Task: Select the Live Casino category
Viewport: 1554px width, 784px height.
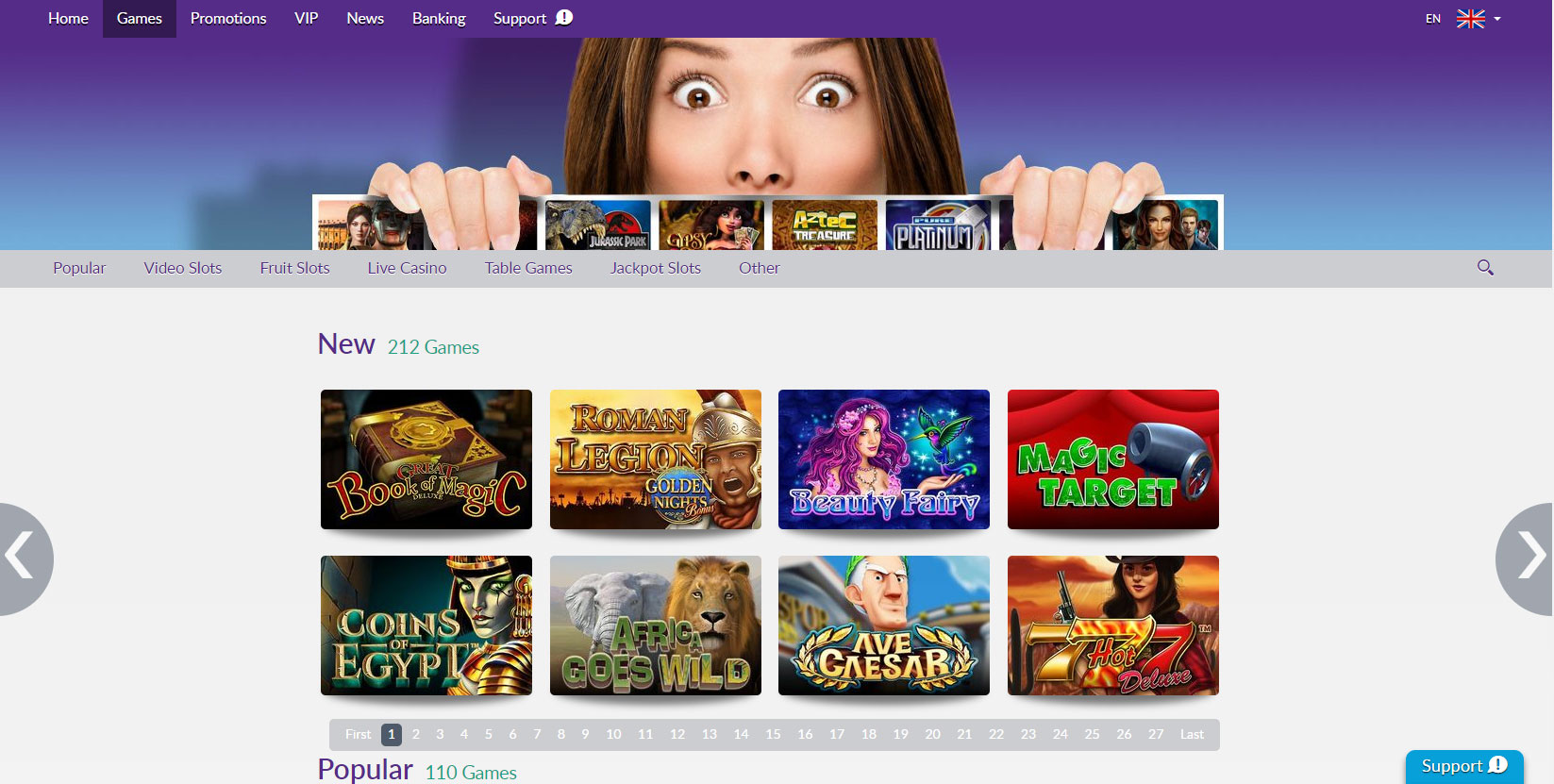Action: (407, 268)
